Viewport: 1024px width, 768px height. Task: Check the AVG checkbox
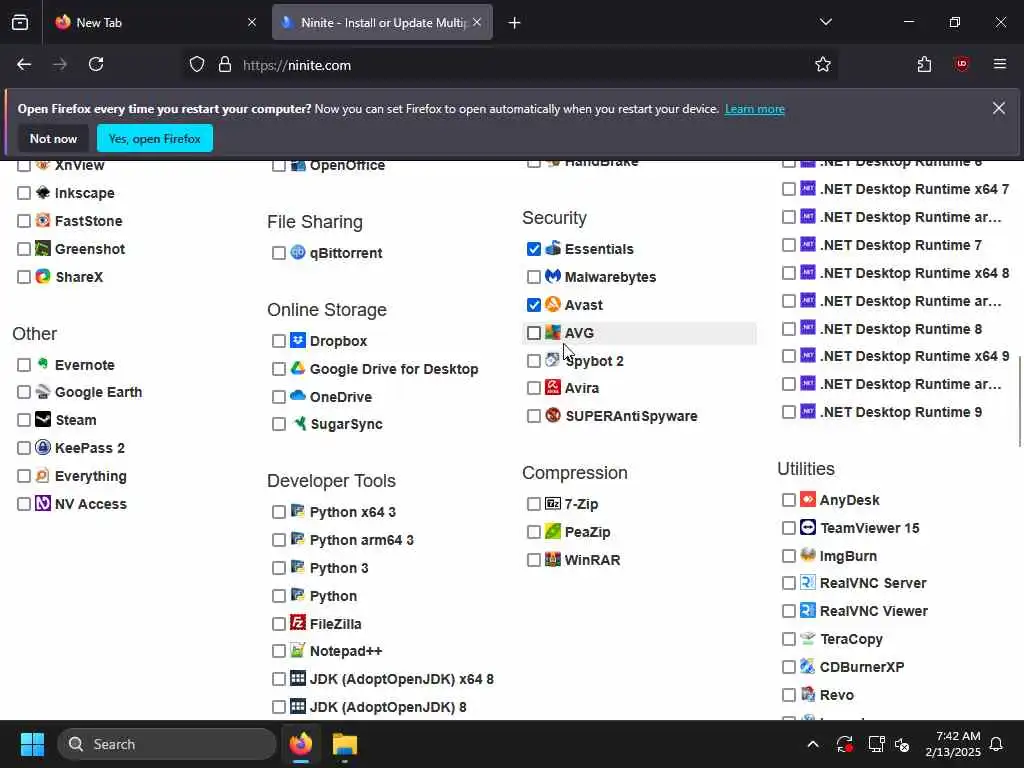click(534, 333)
